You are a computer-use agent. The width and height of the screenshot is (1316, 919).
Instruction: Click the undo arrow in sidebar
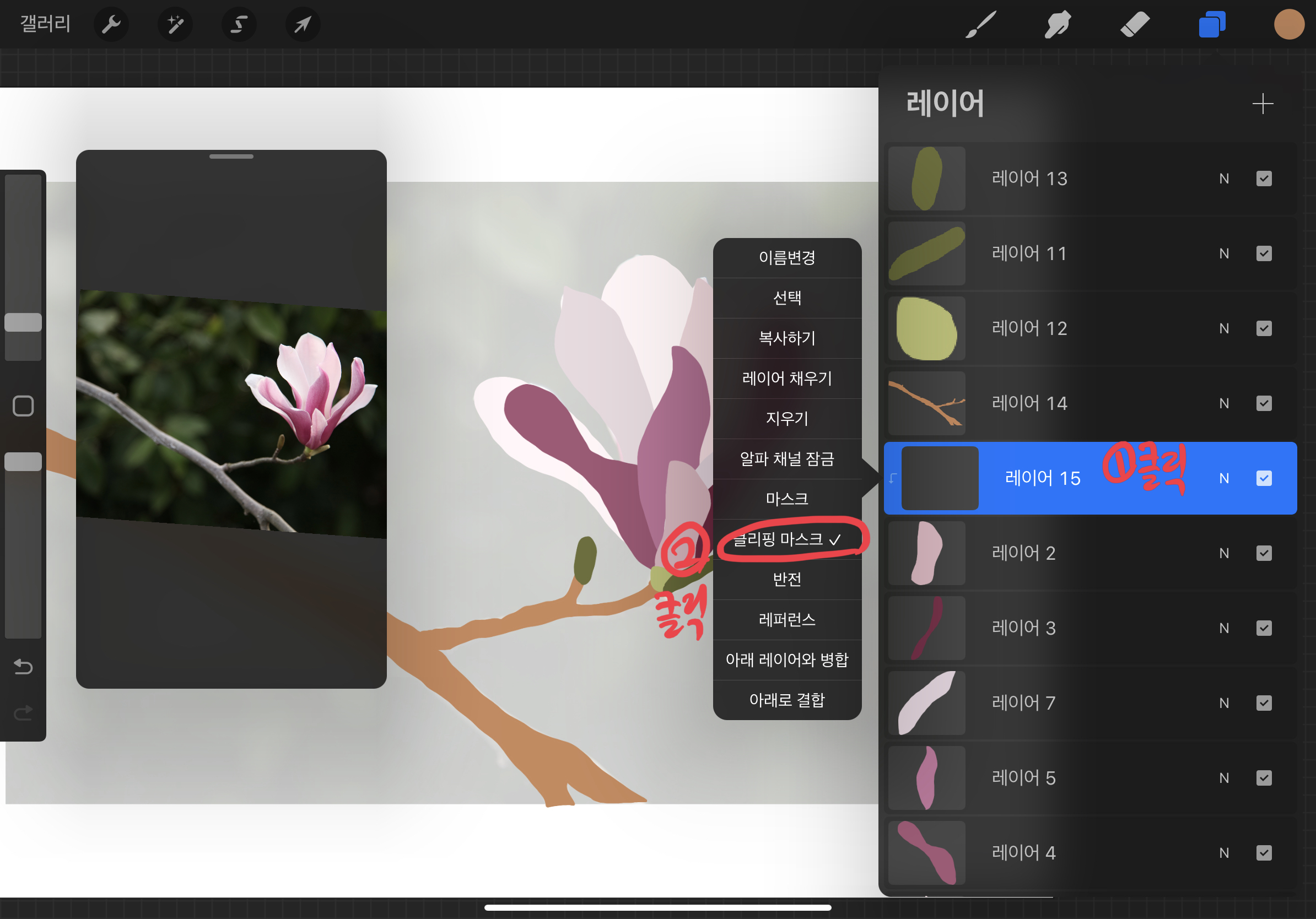point(23,666)
